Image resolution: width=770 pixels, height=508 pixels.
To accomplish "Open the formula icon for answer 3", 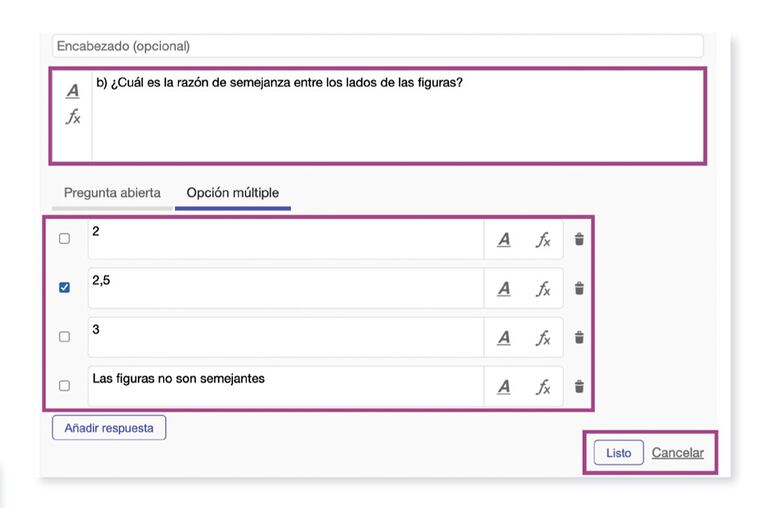I will tap(542, 337).
